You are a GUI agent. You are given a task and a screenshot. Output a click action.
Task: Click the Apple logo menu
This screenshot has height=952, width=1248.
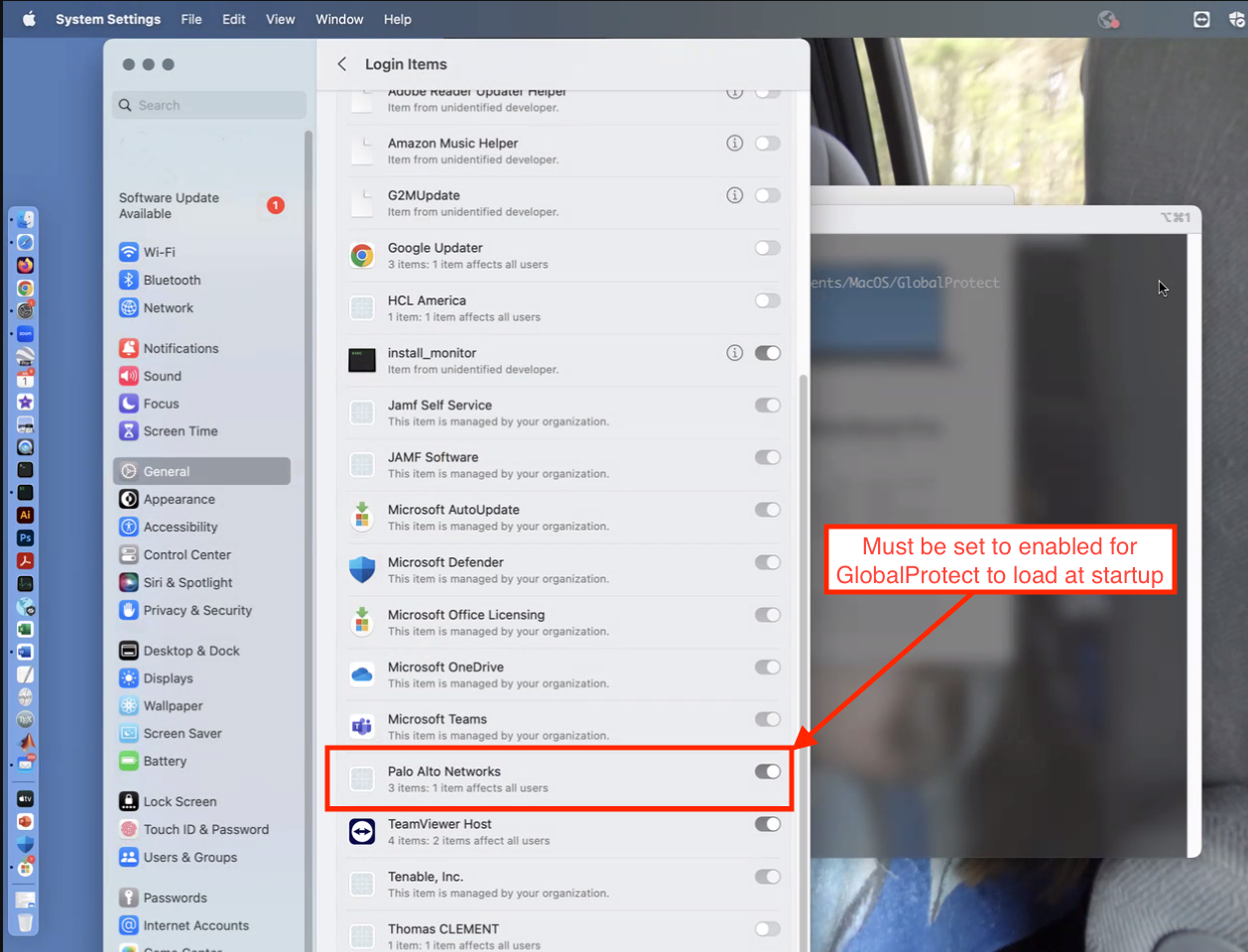[29, 19]
